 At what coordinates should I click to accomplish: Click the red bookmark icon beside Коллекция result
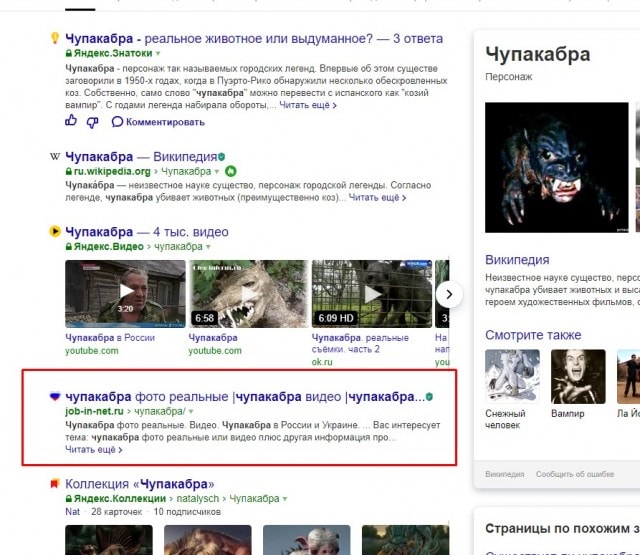point(54,484)
